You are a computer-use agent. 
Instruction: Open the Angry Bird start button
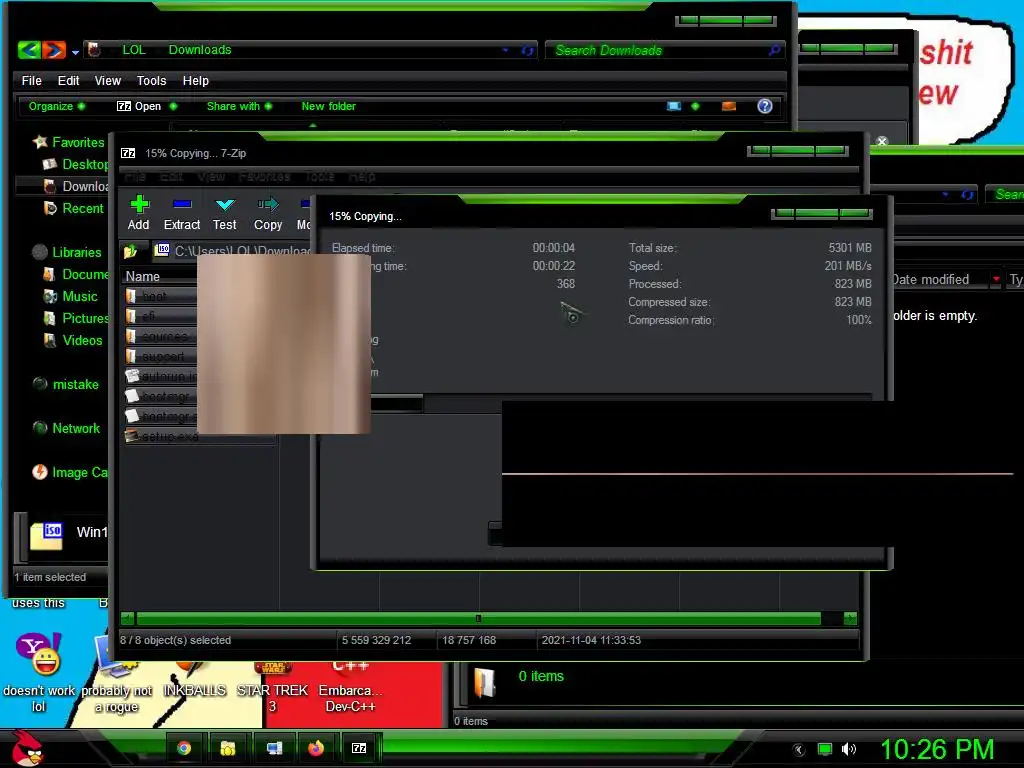tap(27, 748)
